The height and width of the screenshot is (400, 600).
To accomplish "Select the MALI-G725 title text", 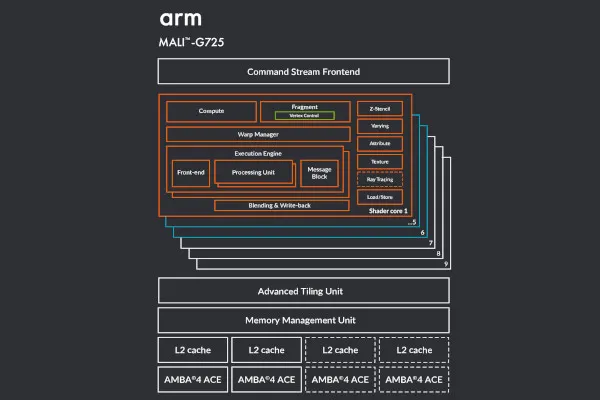I will [x=192, y=43].
